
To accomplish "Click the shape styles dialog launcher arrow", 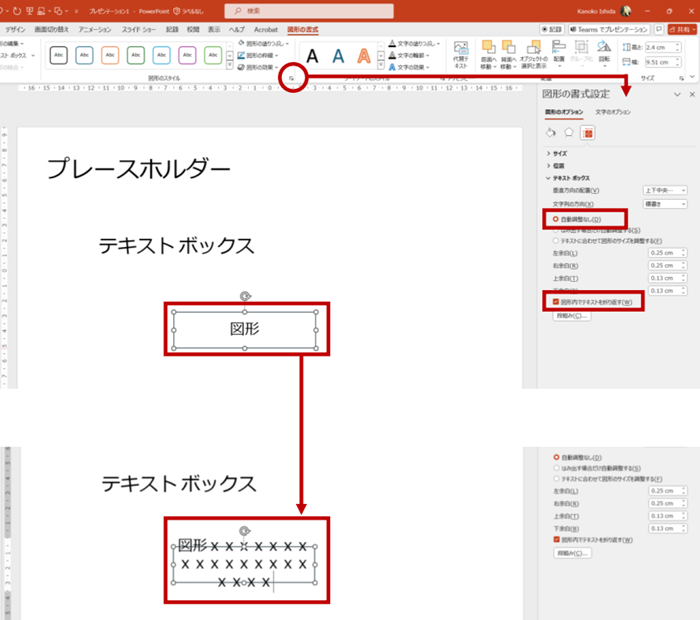I will [x=291, y=78].
